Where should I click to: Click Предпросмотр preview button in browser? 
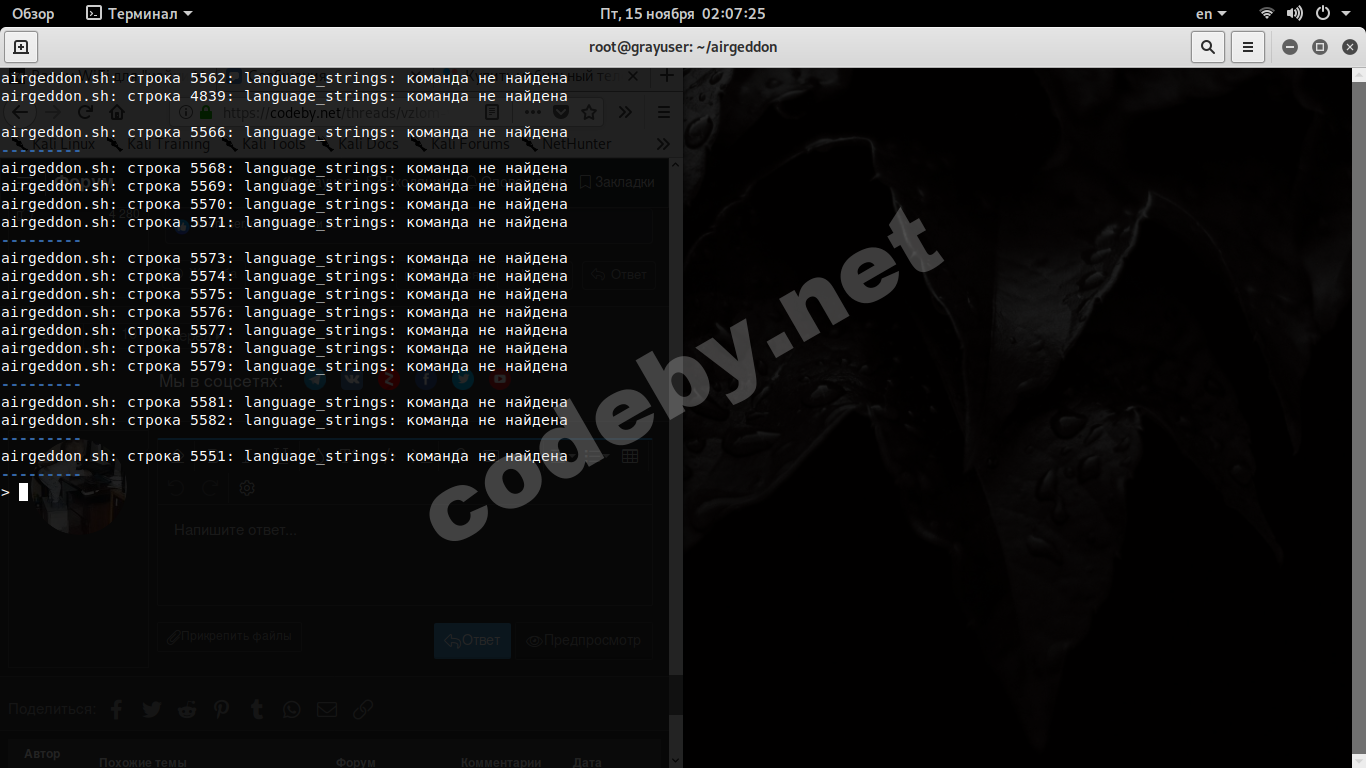[x=585, y=640]
